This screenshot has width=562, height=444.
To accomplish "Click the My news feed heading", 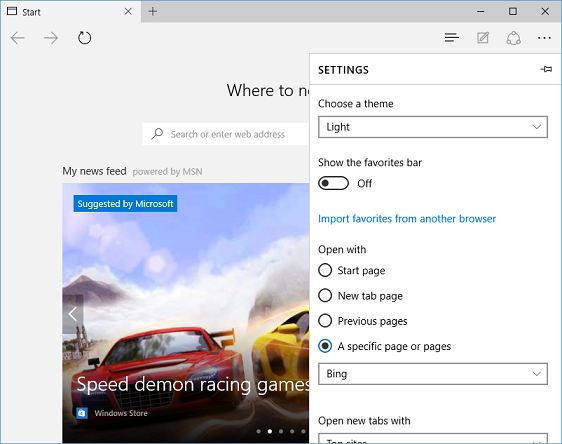I will click(x=94, y=171).
